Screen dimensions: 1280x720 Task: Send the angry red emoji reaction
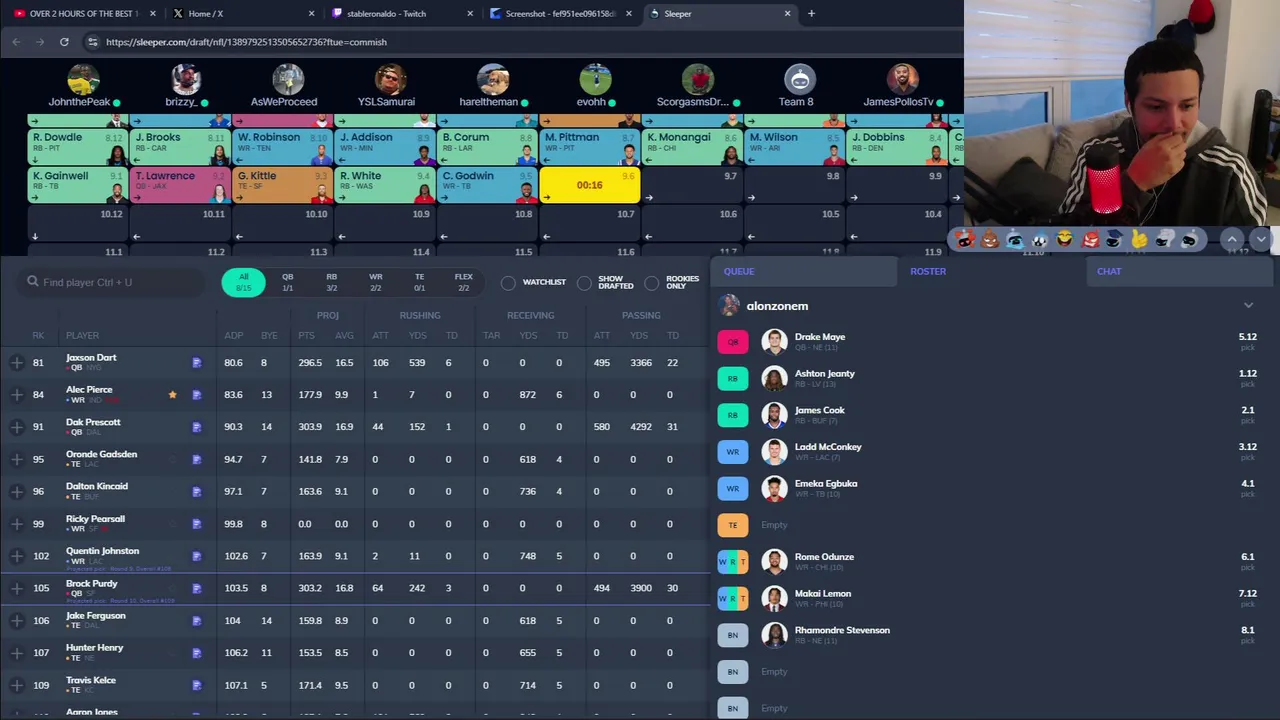[x=1089, y=240]
